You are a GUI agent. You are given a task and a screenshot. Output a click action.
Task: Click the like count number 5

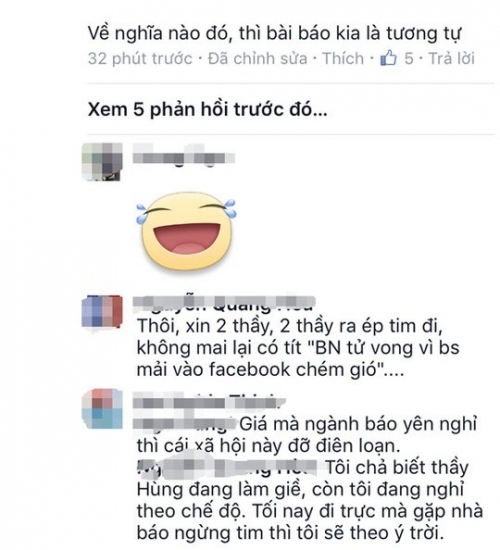(409, 58)
